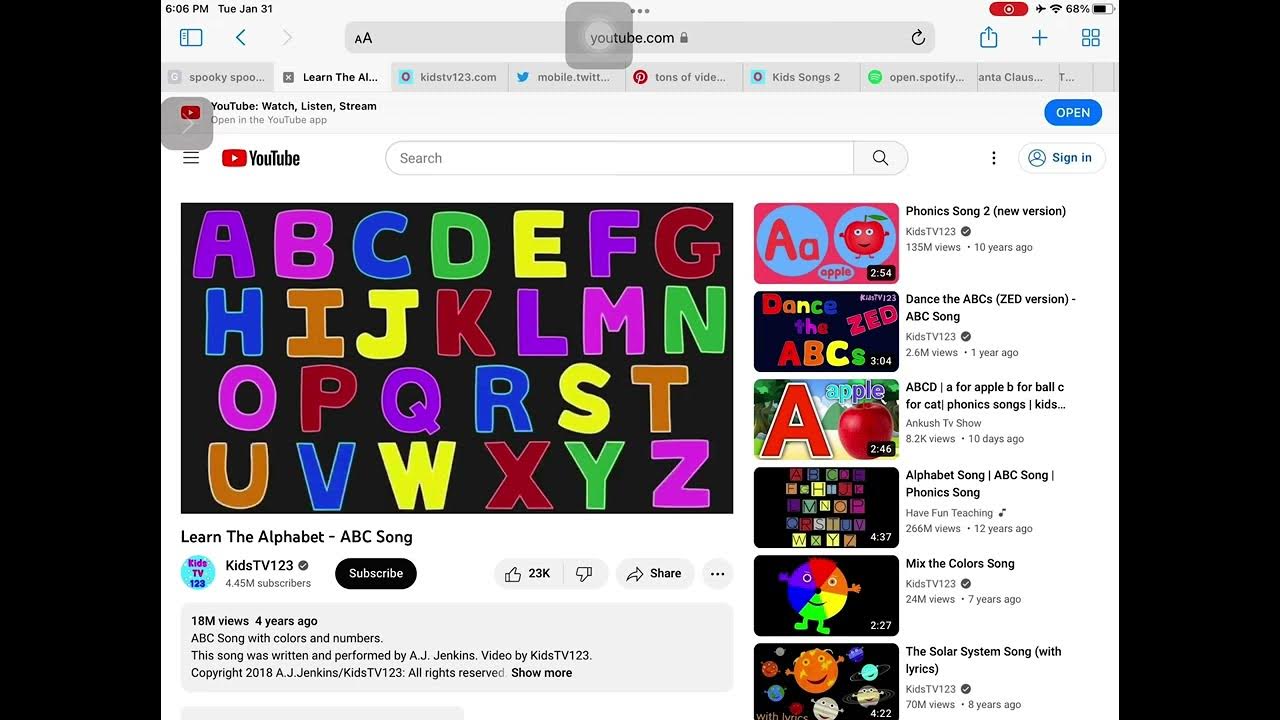Focus the YouTube search field

(620, 158)
